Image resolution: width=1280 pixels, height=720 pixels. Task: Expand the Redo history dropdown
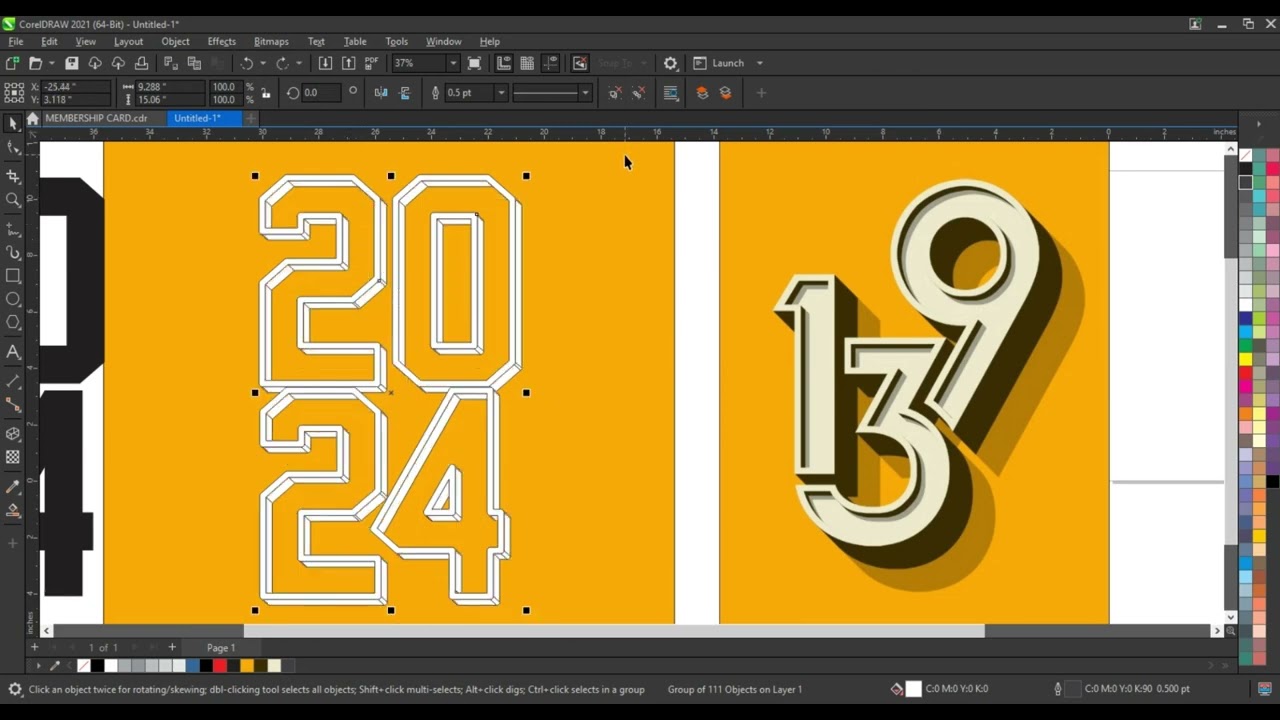pos(299,63)
